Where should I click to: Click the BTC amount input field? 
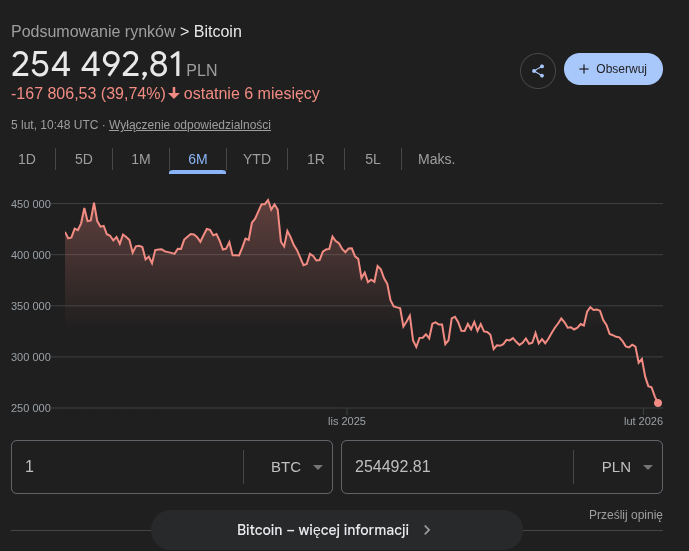coord(126,467)
